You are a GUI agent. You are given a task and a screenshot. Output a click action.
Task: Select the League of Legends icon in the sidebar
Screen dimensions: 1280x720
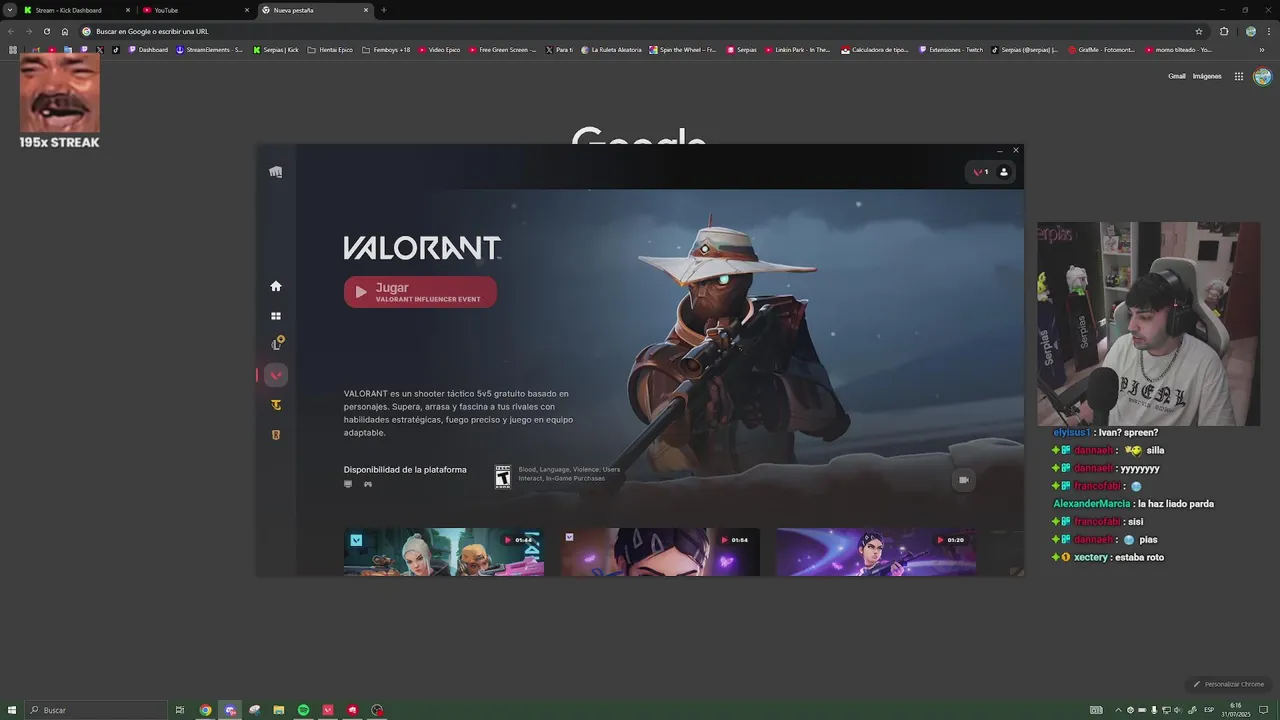[277, 344]
